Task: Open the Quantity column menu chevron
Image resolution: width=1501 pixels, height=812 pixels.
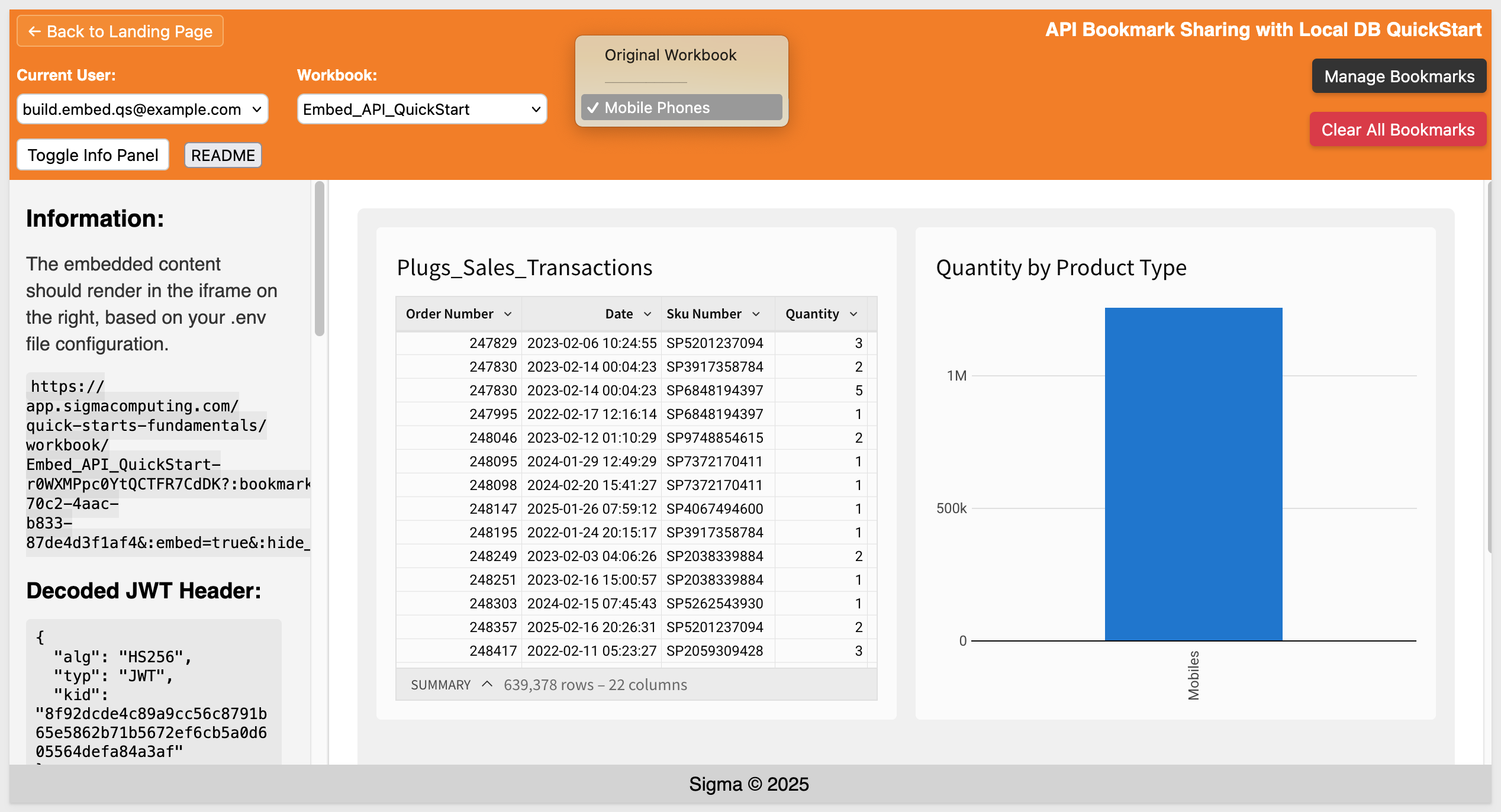Action: (853, 314)
